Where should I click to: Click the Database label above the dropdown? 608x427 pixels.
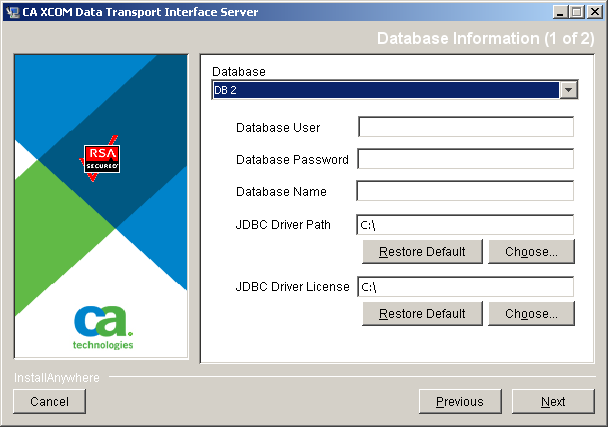click(239, 72)
